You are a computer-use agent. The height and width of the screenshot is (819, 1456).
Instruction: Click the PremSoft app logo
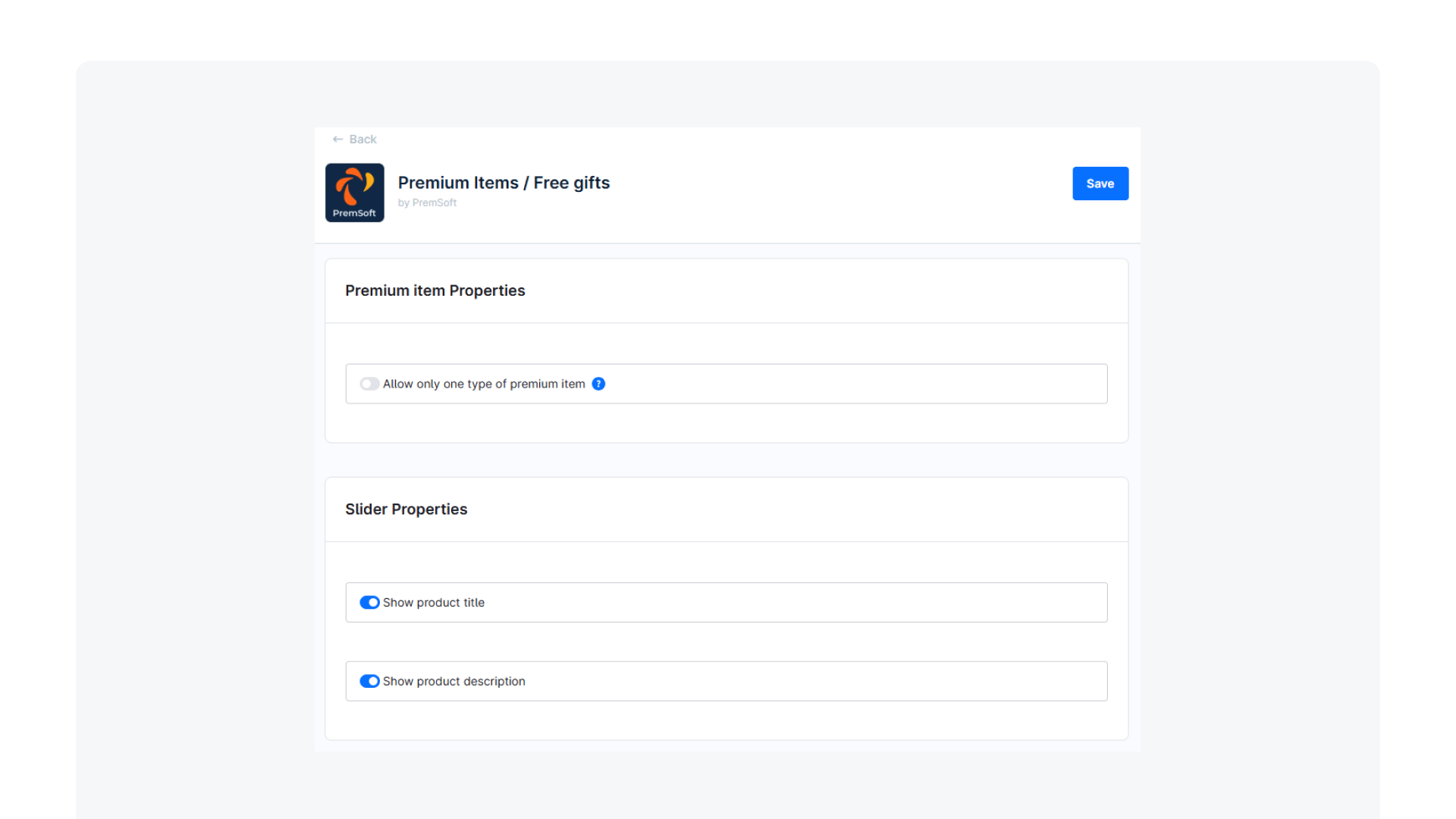click(354, 193)
